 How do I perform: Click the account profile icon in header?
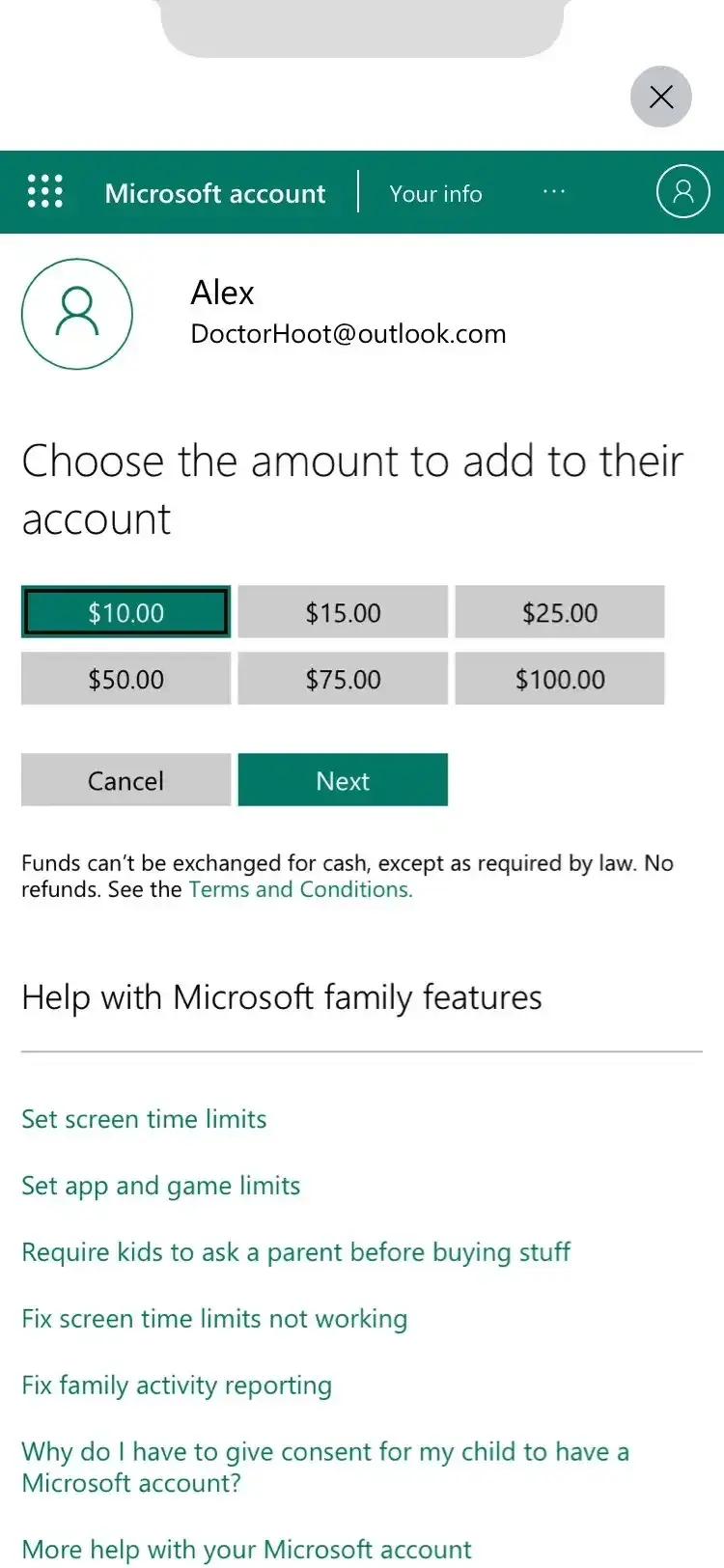coord(682,191)
